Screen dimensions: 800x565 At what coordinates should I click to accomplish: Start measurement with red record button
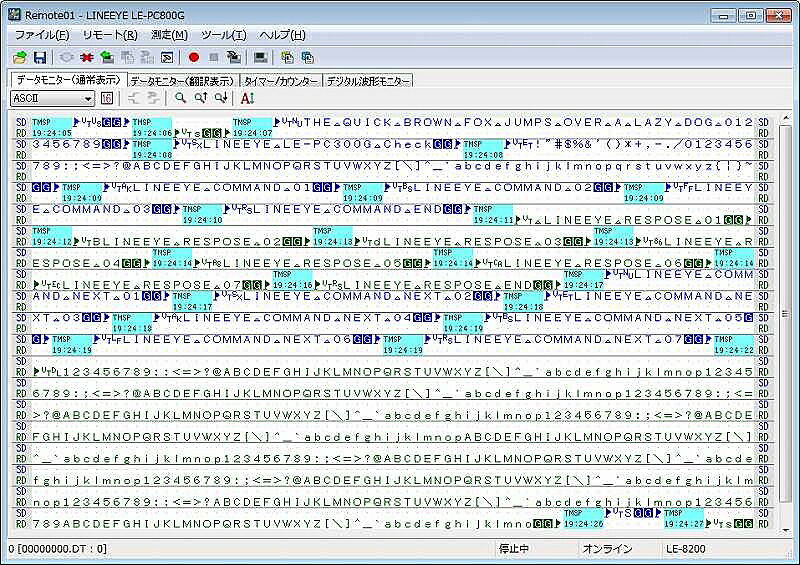pyautogui.click(x=193, y=57)
